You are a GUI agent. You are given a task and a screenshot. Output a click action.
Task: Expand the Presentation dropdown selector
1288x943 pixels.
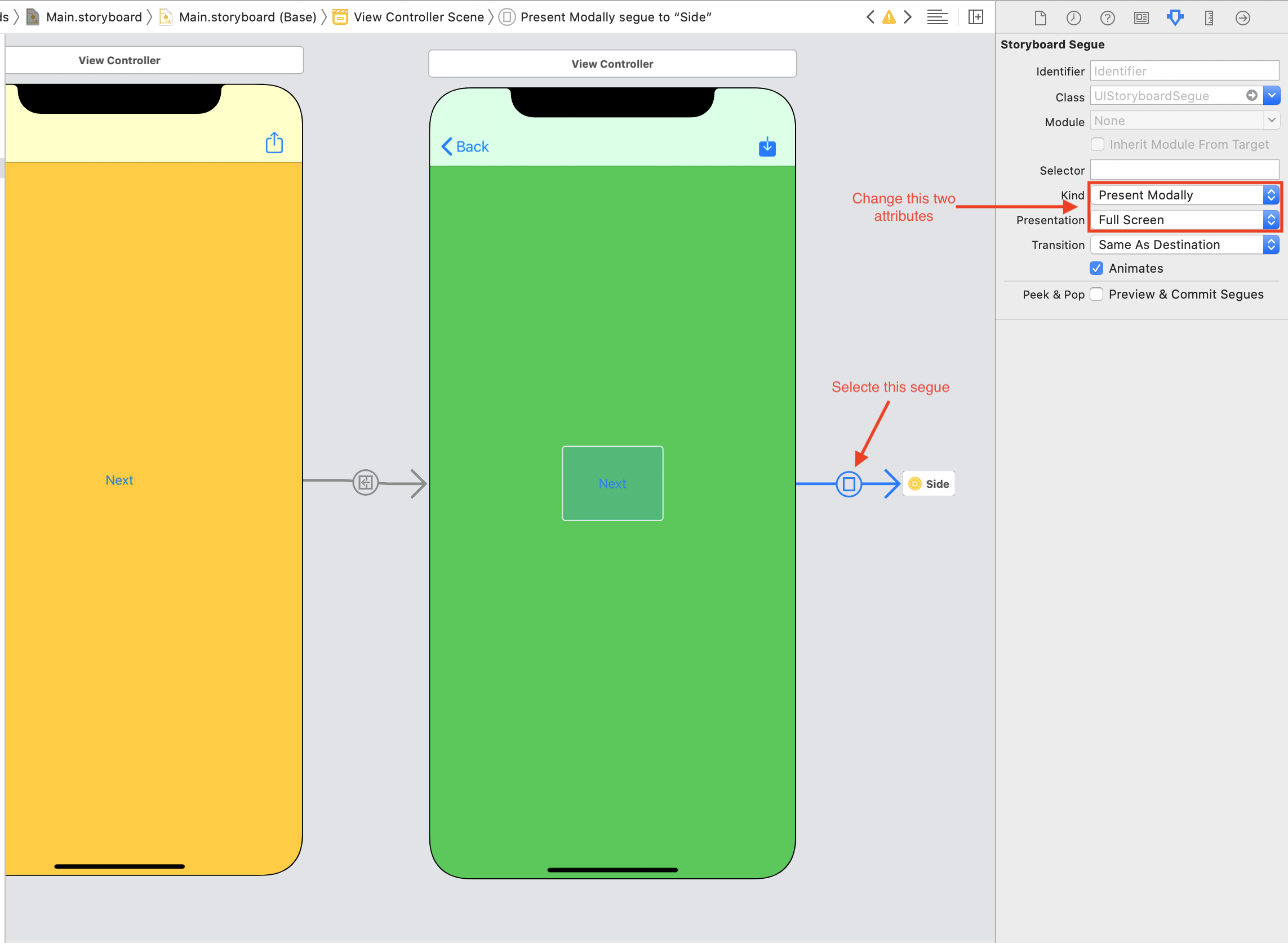pyautogui.click(x=1270, y=220)
